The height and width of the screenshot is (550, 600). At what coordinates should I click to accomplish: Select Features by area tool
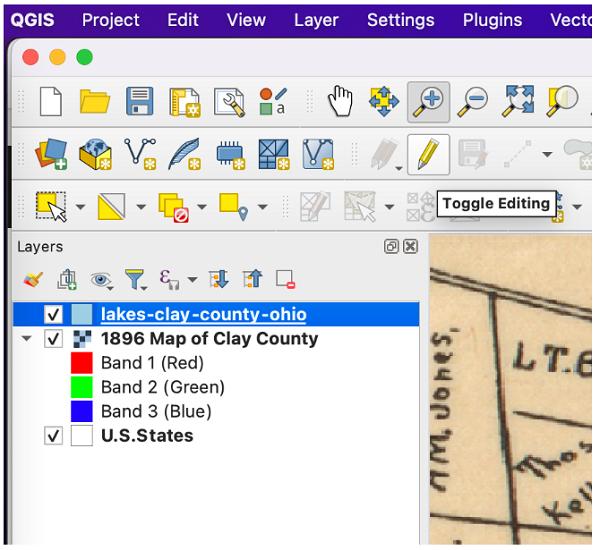point(51,207)
